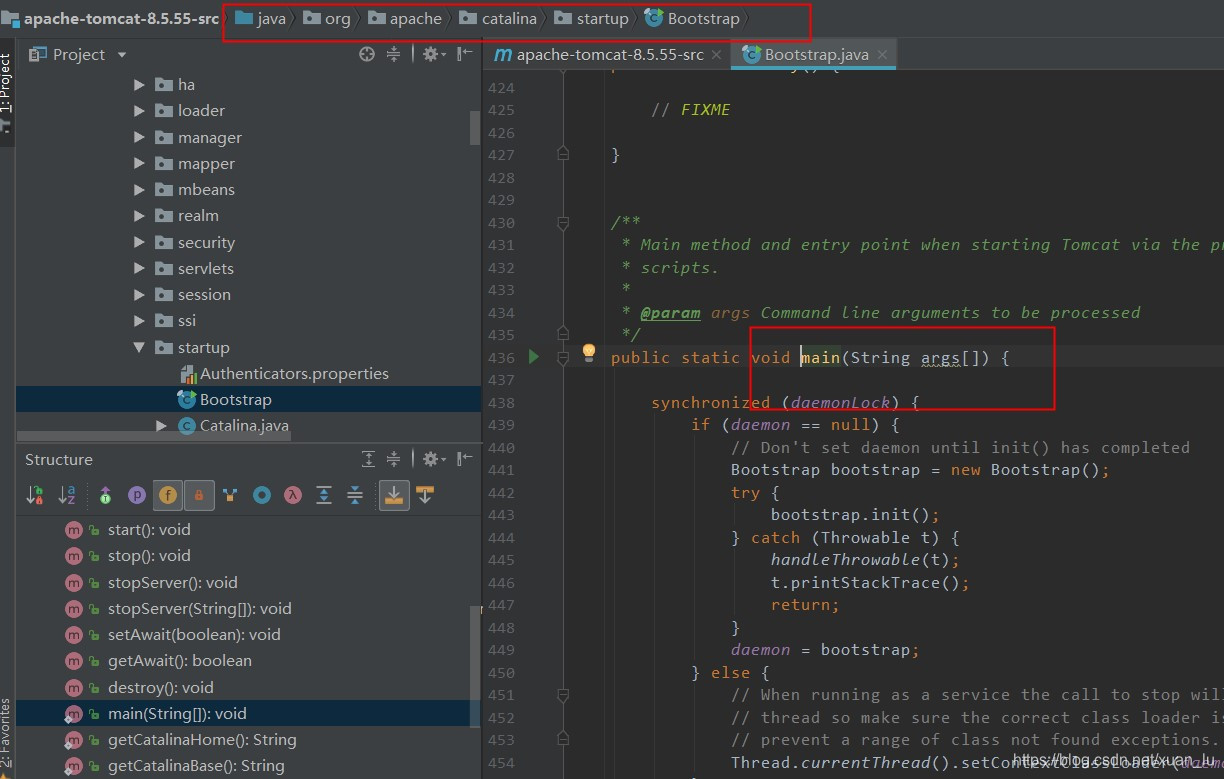Click the lightbulb intention icon
This screenshot has width=1224, height=779.
[589, 352]
